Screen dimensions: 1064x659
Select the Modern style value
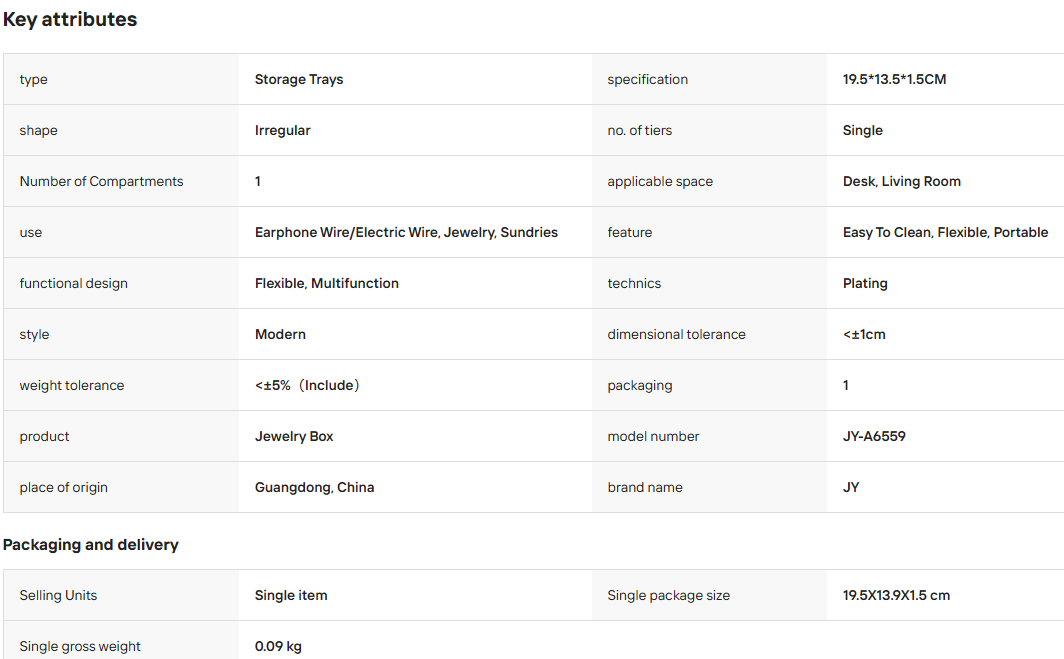(x=280, y=334)
